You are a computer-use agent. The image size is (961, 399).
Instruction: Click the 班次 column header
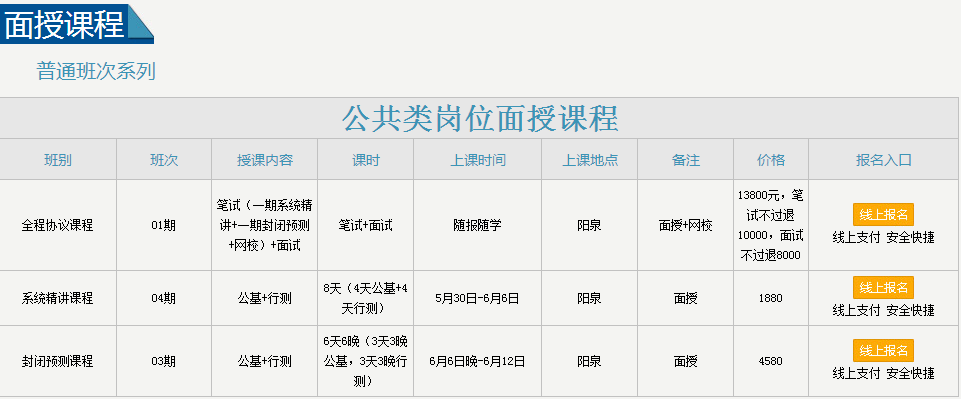pos(164,160)
